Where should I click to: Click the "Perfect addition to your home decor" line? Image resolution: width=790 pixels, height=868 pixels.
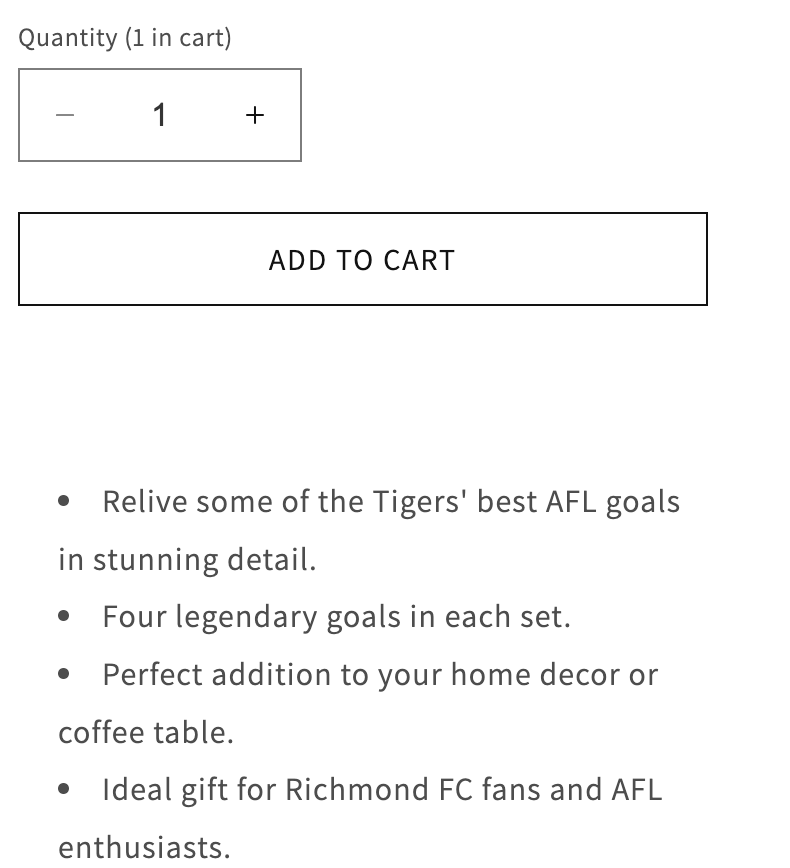380,674
